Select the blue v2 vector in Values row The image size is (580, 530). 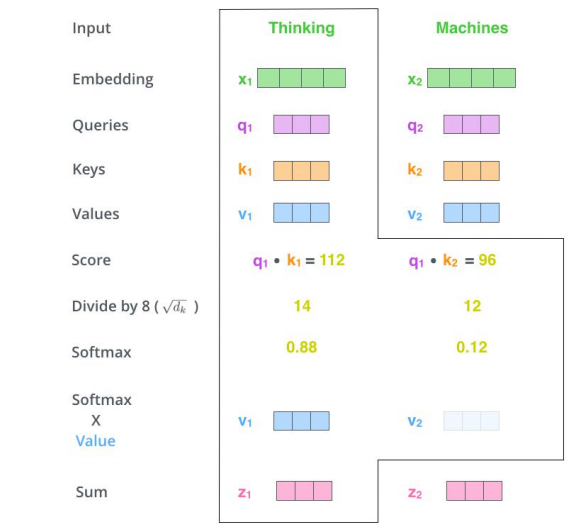(x=471, y=213)
